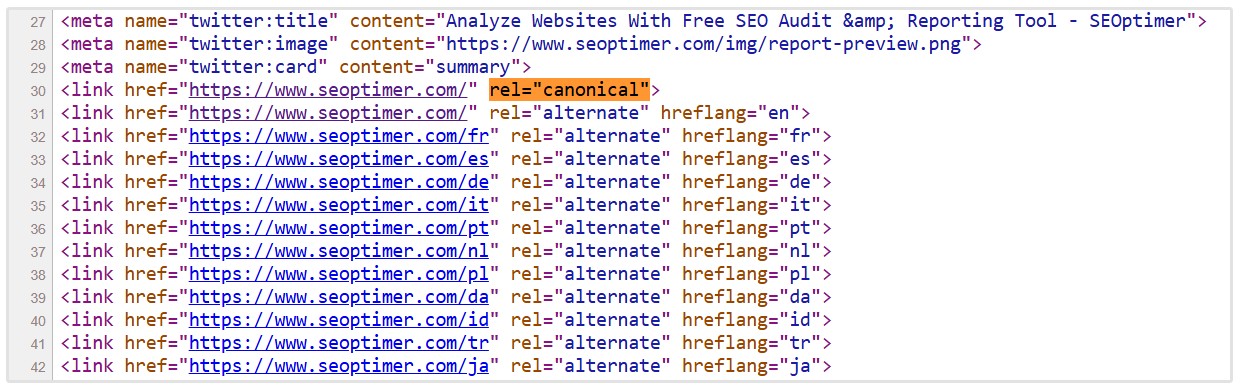This screenshot has height=390, width=1240.
Task: Open the https://www.seoptimer.com/da link
Action: click(339, 296)
